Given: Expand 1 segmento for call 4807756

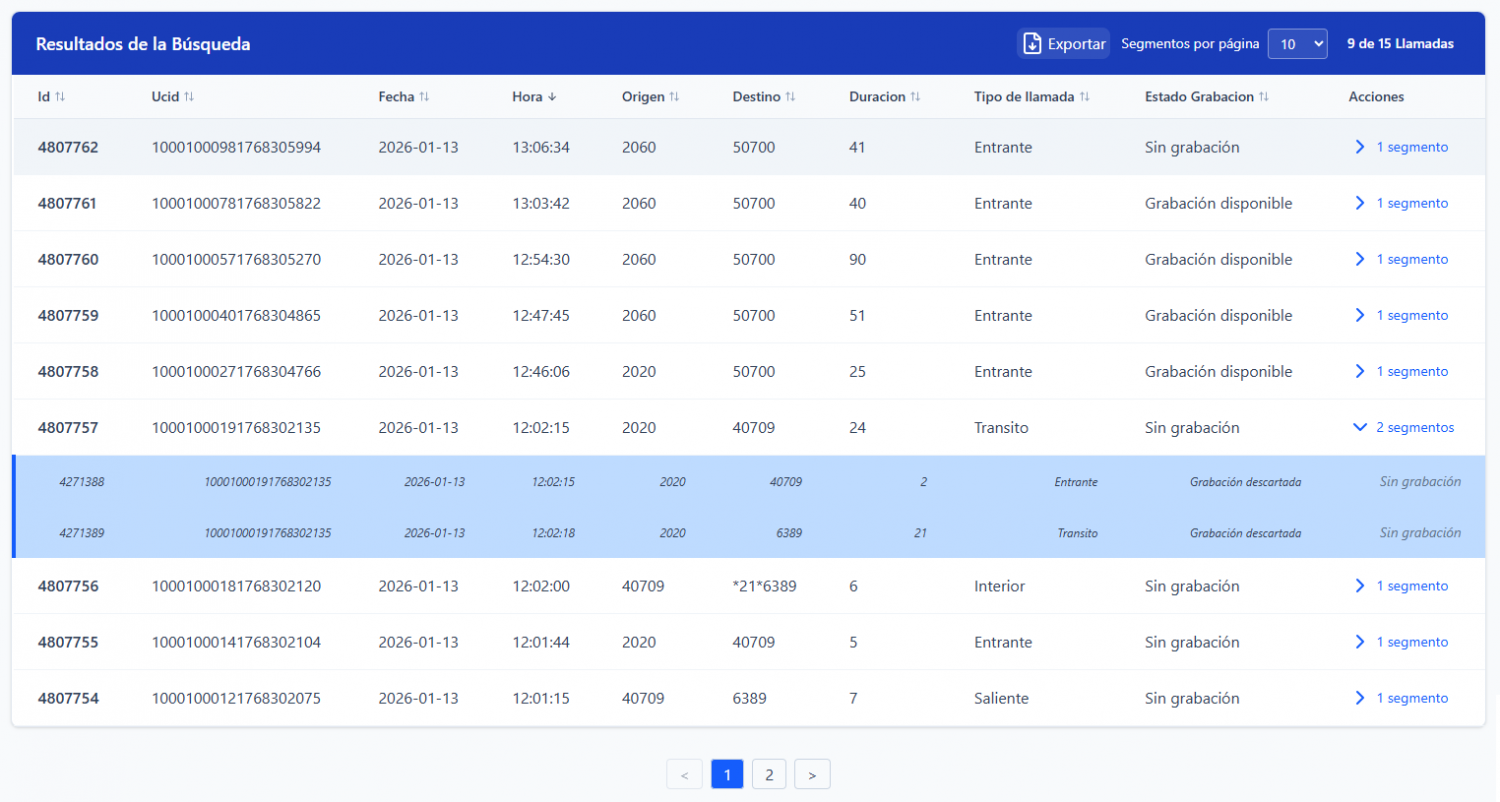Looking at the screenshot, I should pos(1401,586).
